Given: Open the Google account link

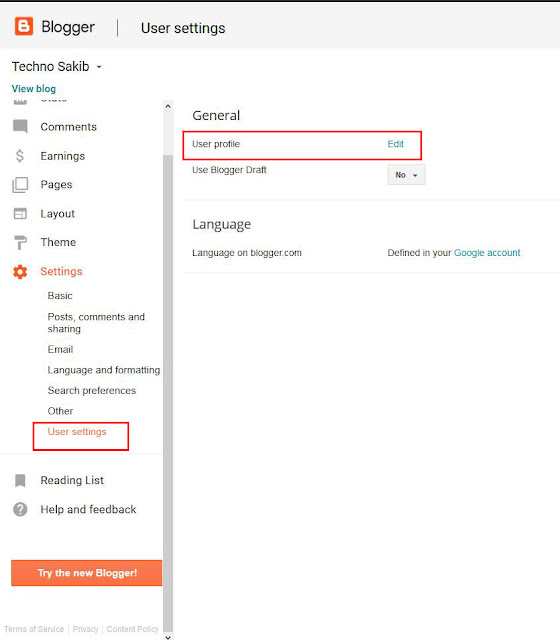Looking at the screenshot, I should coord(487,253).
